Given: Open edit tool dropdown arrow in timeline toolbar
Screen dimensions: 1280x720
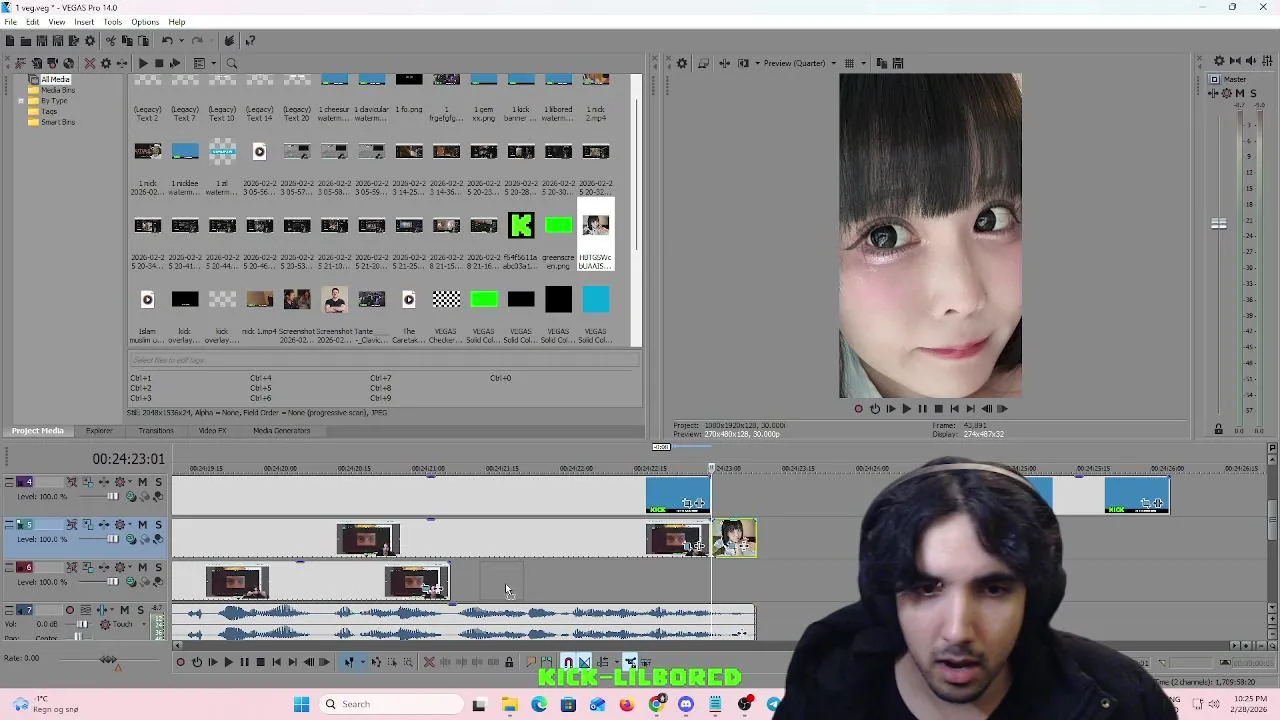Looking at the screenshot, I should pos(363,661).
